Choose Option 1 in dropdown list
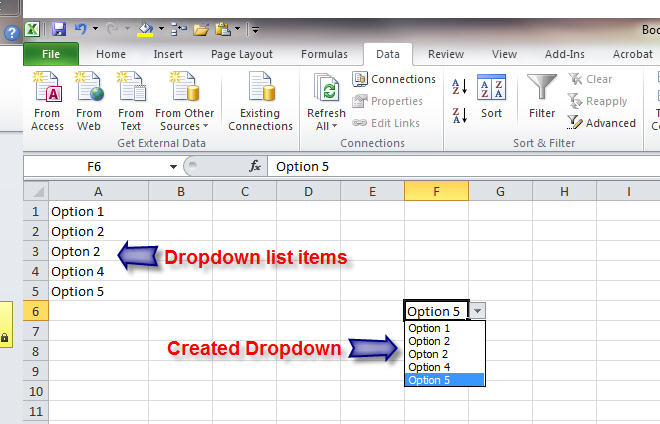The height and width of the screenshot is (424, 660). point(444,328)
